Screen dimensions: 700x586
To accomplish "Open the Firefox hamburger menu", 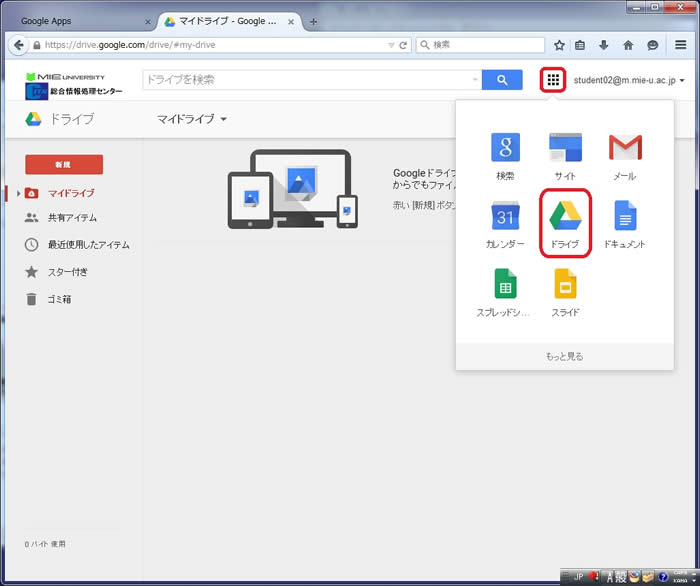I will tap(680, 45).
